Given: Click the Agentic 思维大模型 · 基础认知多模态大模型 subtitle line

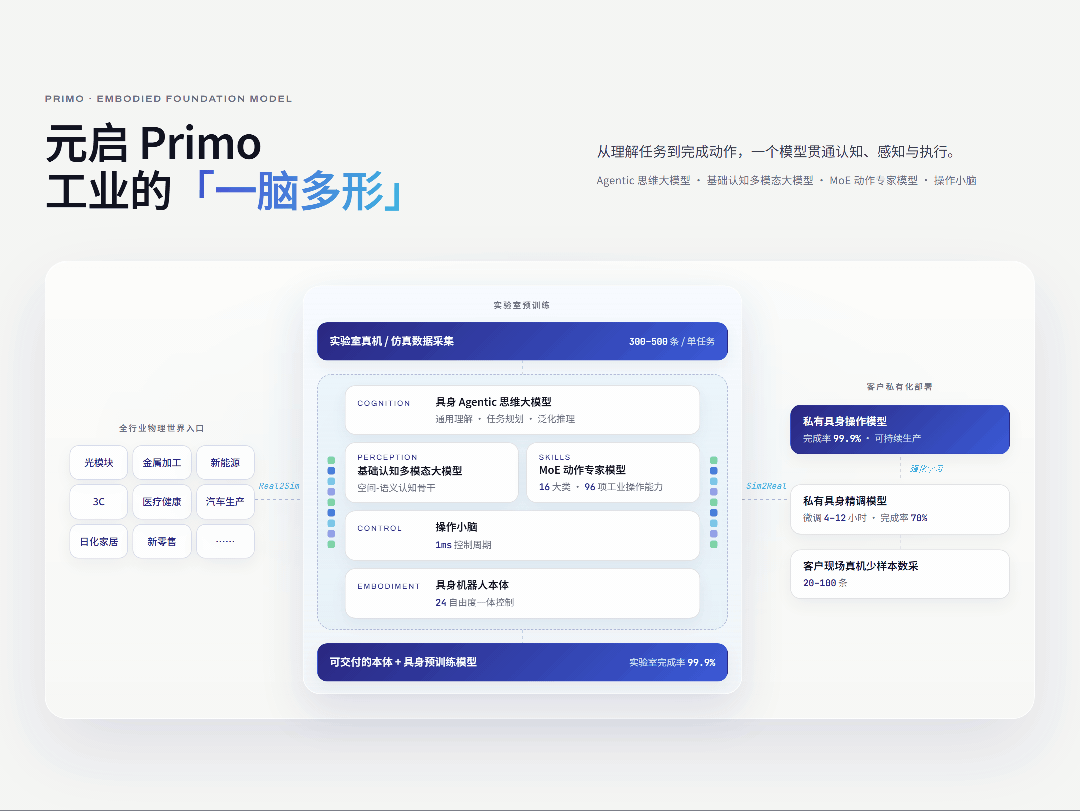Looking at the screenshot, I should pyautogui.click(x=787, y=181).
